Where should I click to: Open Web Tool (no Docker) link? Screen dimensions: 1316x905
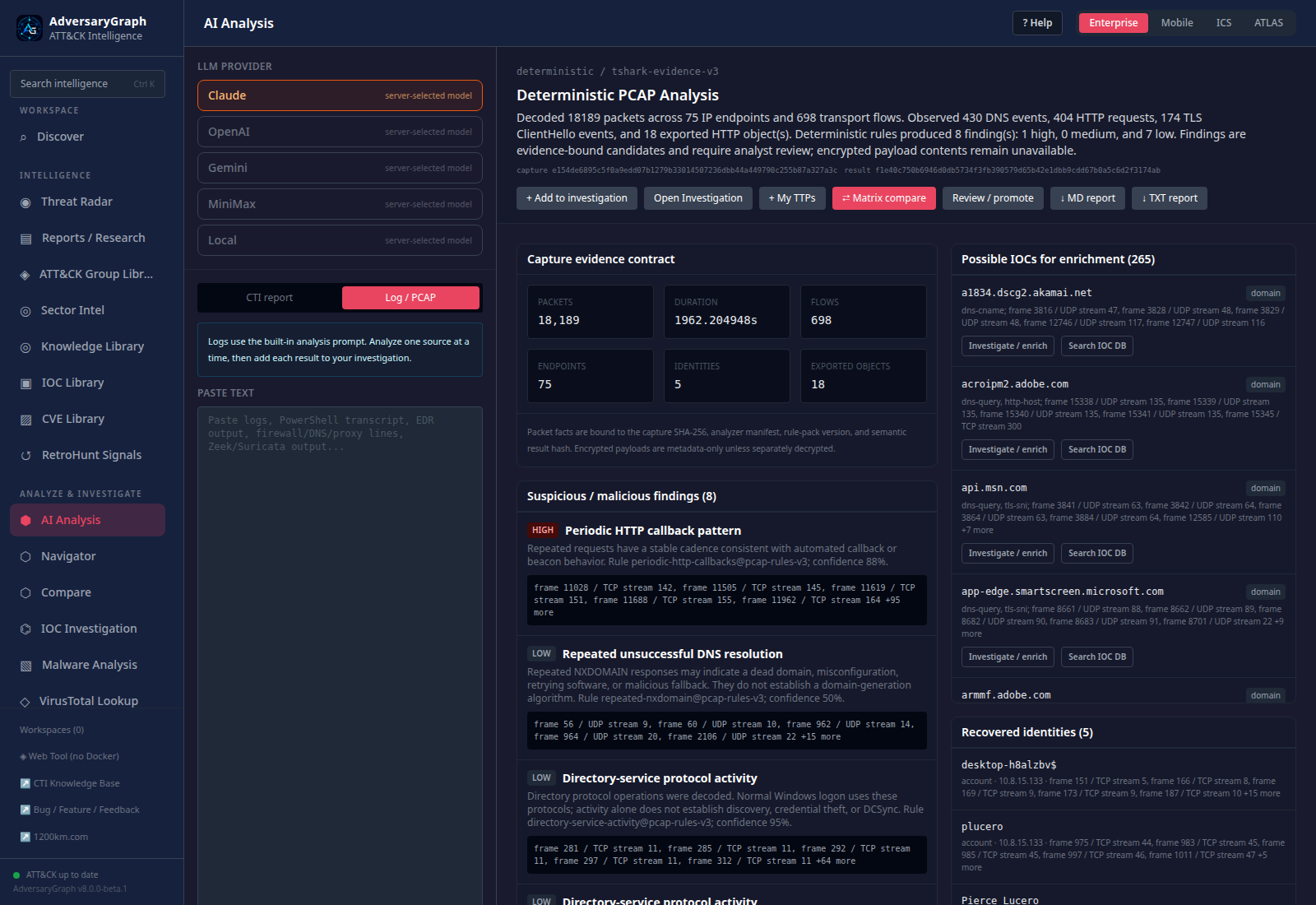70,757
